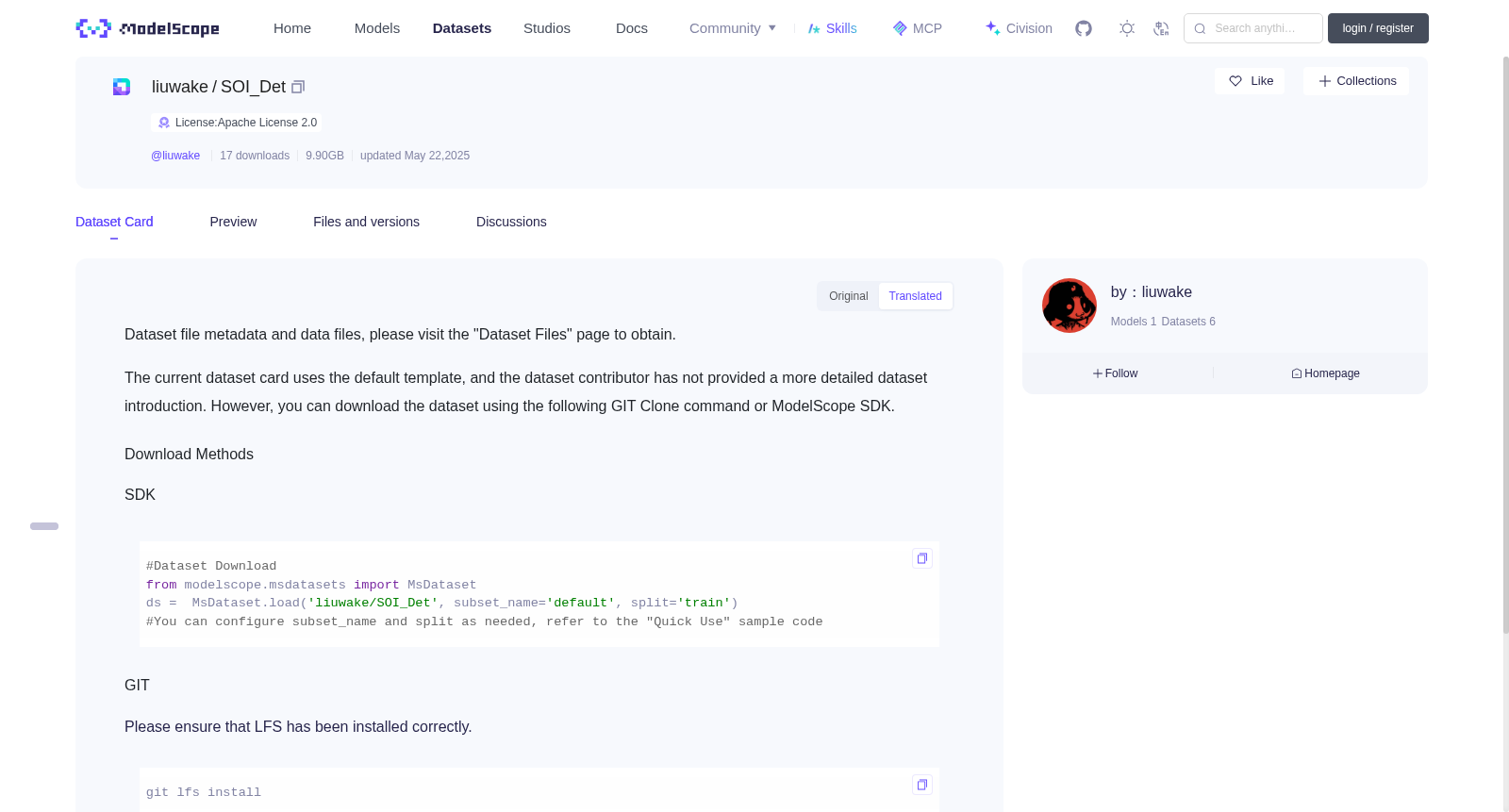This screenshot has height=812, width=1509.
Task: Click the license badge icon
Action: pyautogui.click(x=164, y=123)
